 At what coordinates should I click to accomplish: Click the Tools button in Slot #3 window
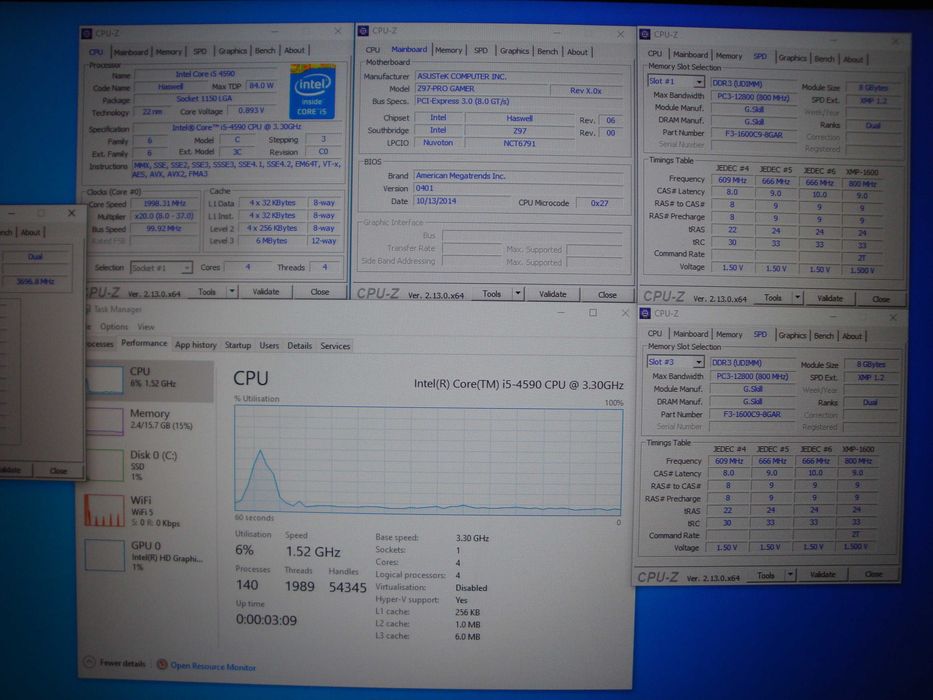click(766, 575)
